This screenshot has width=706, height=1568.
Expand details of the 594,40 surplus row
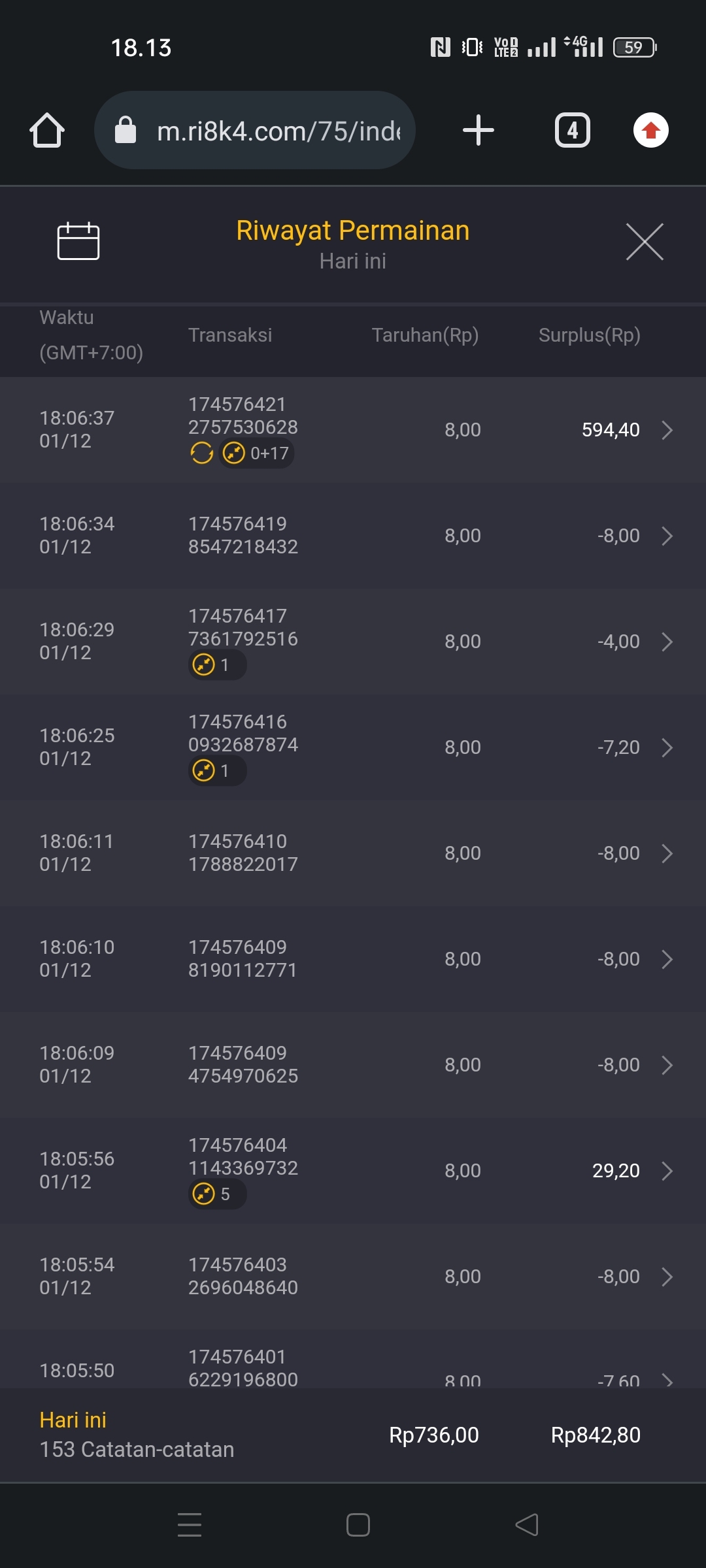667,431
